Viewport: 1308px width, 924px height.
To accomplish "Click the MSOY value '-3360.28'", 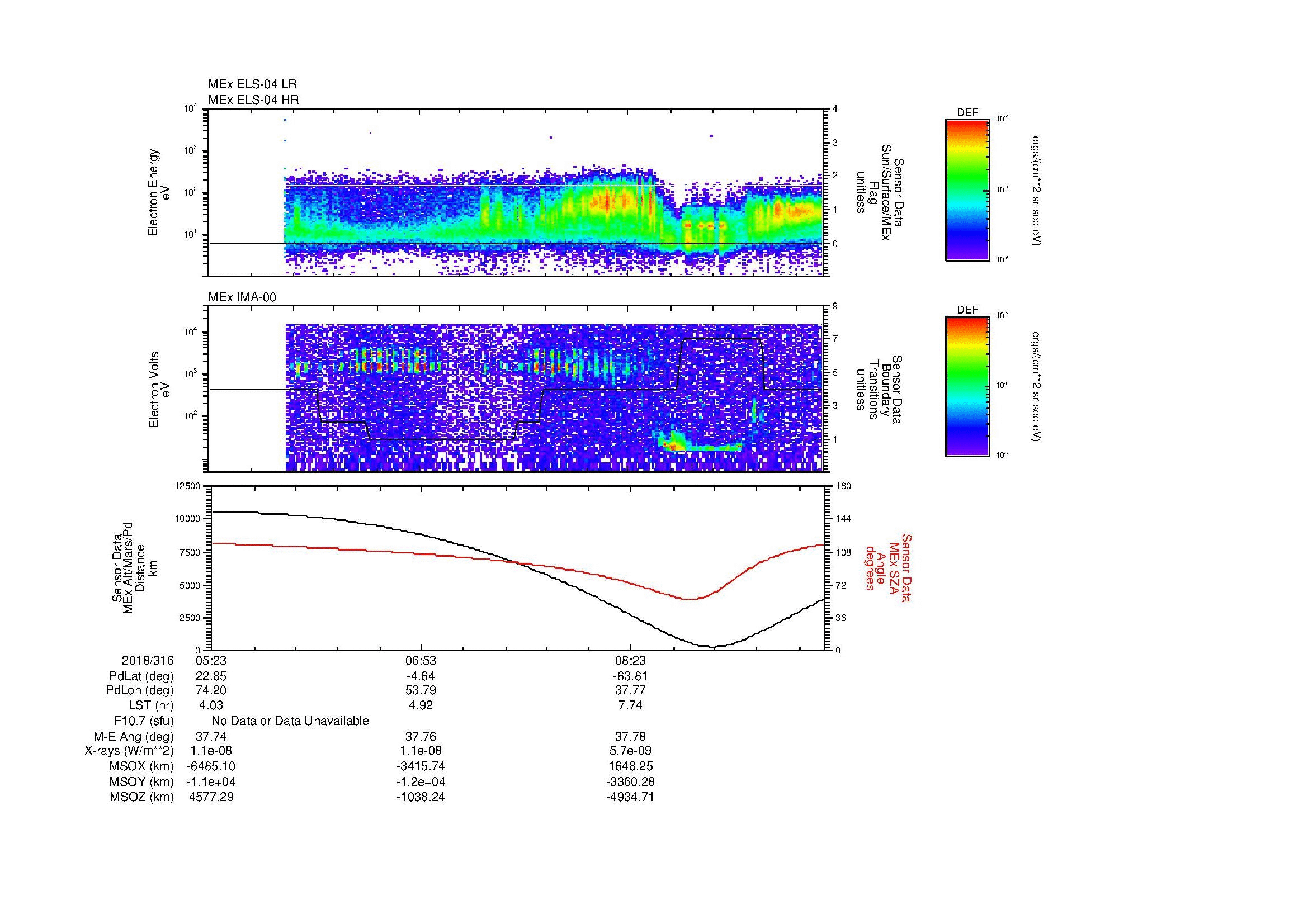I will [x=631, y=782].
